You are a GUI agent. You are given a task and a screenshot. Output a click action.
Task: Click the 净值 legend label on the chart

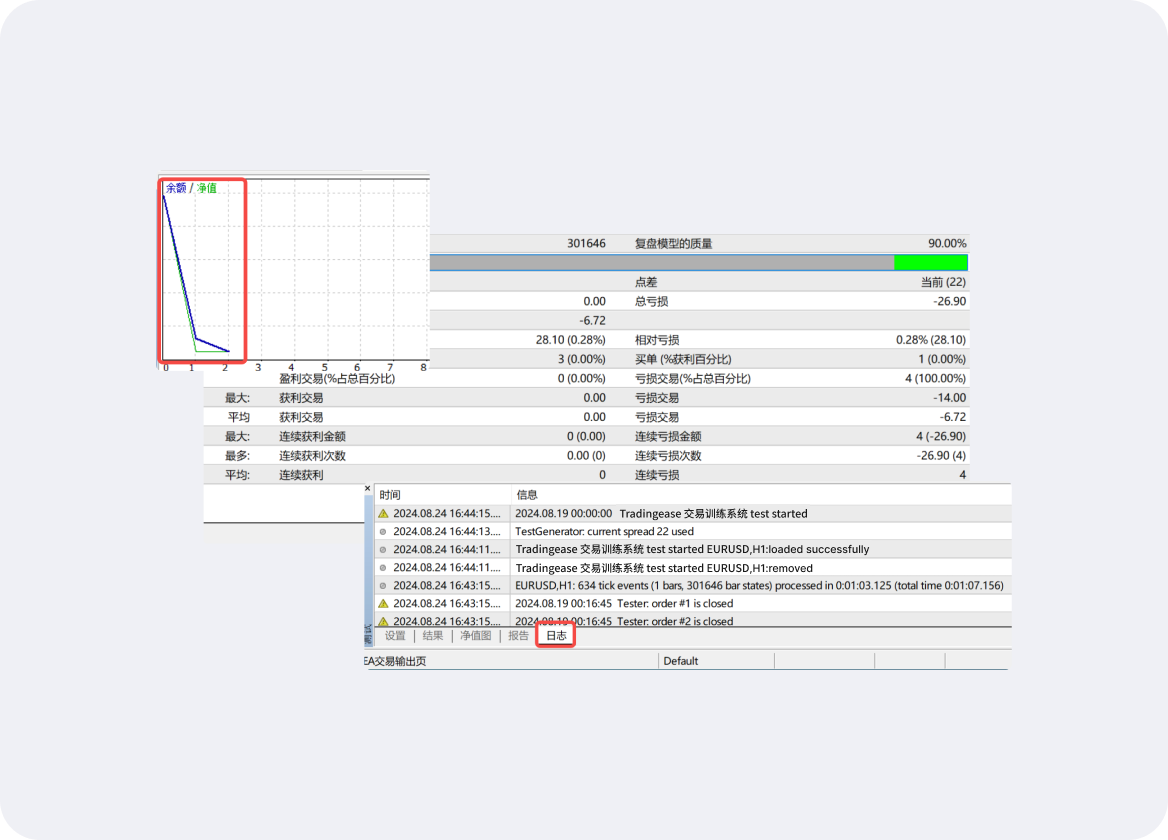tap(206, 188)
